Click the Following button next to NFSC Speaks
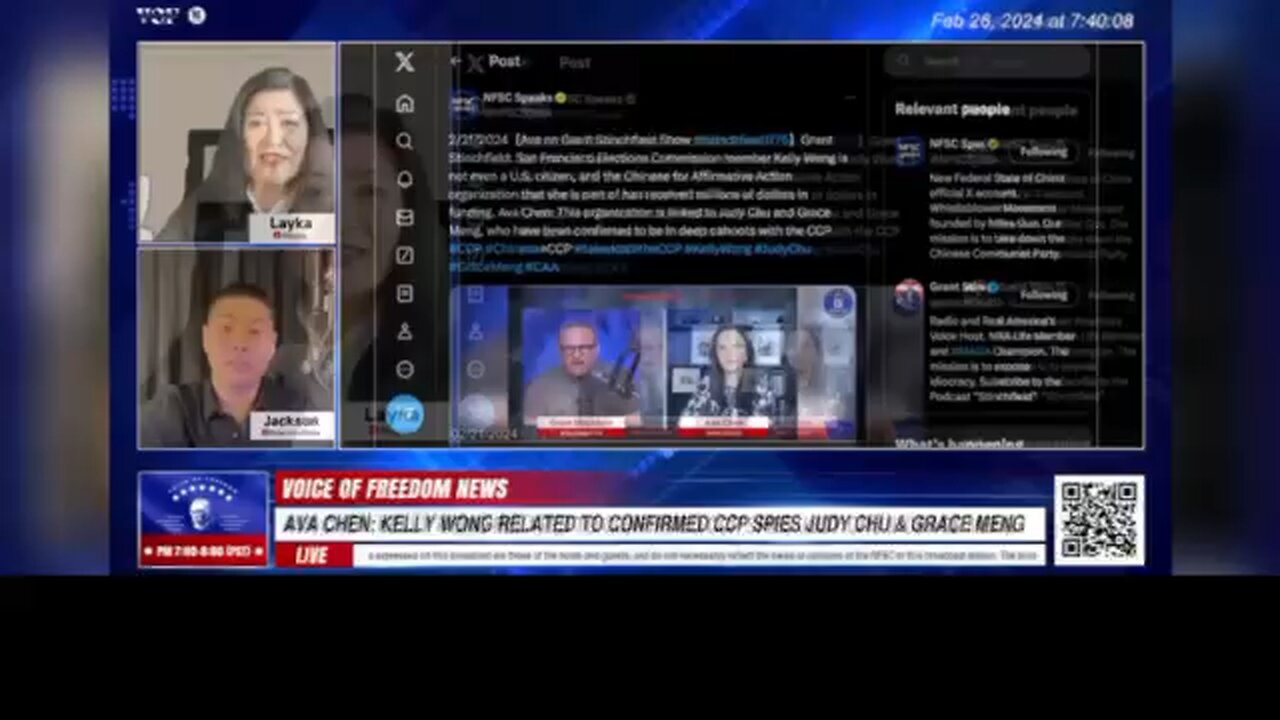 (1043, 152)
